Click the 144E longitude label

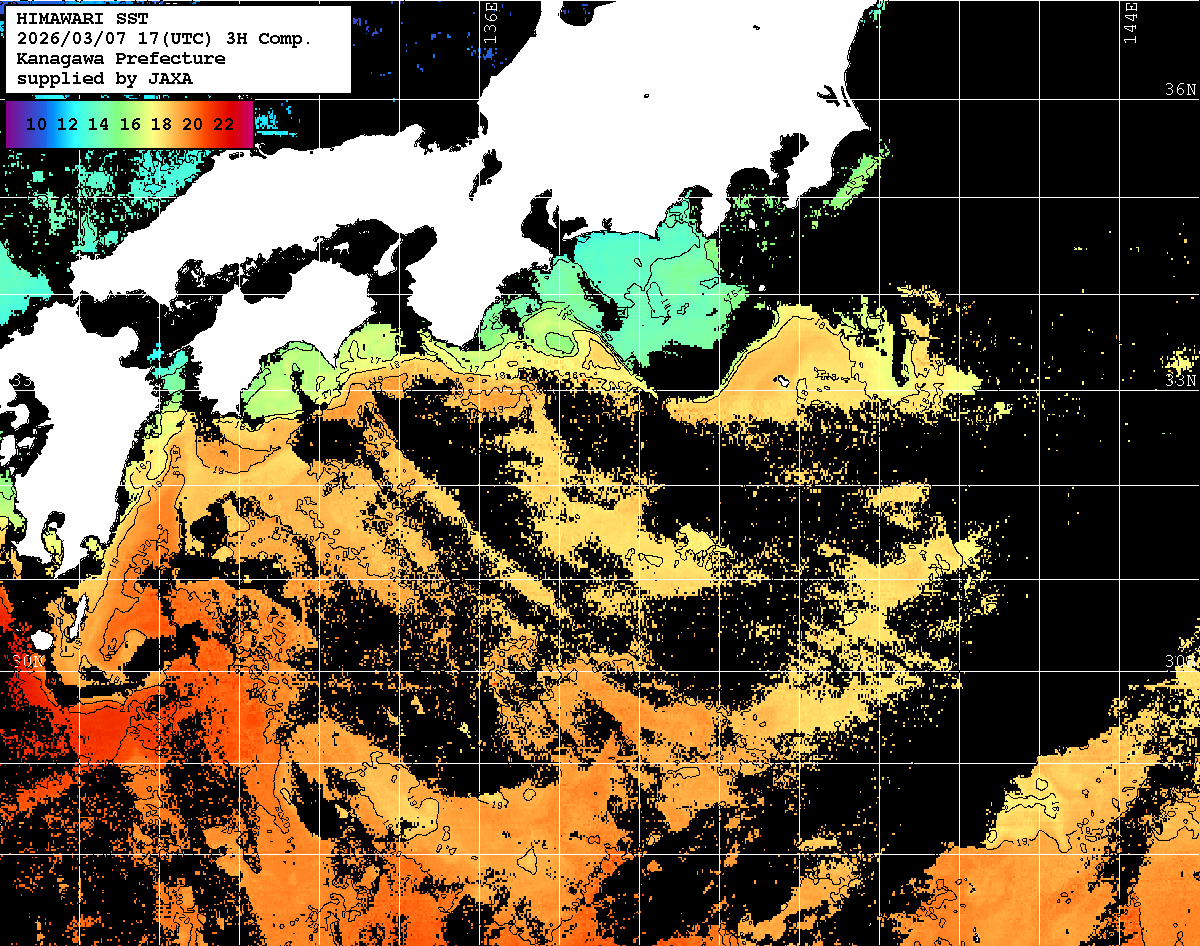click(1131, 22)
